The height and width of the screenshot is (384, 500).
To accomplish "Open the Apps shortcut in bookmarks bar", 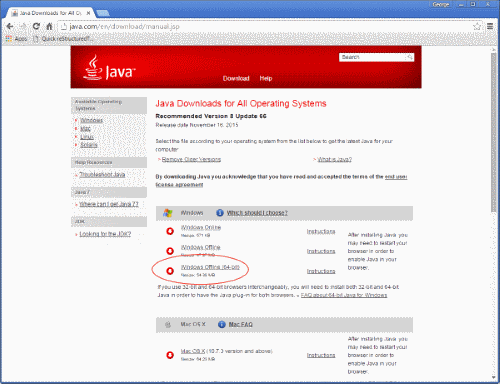I will (x=16, y=39).
